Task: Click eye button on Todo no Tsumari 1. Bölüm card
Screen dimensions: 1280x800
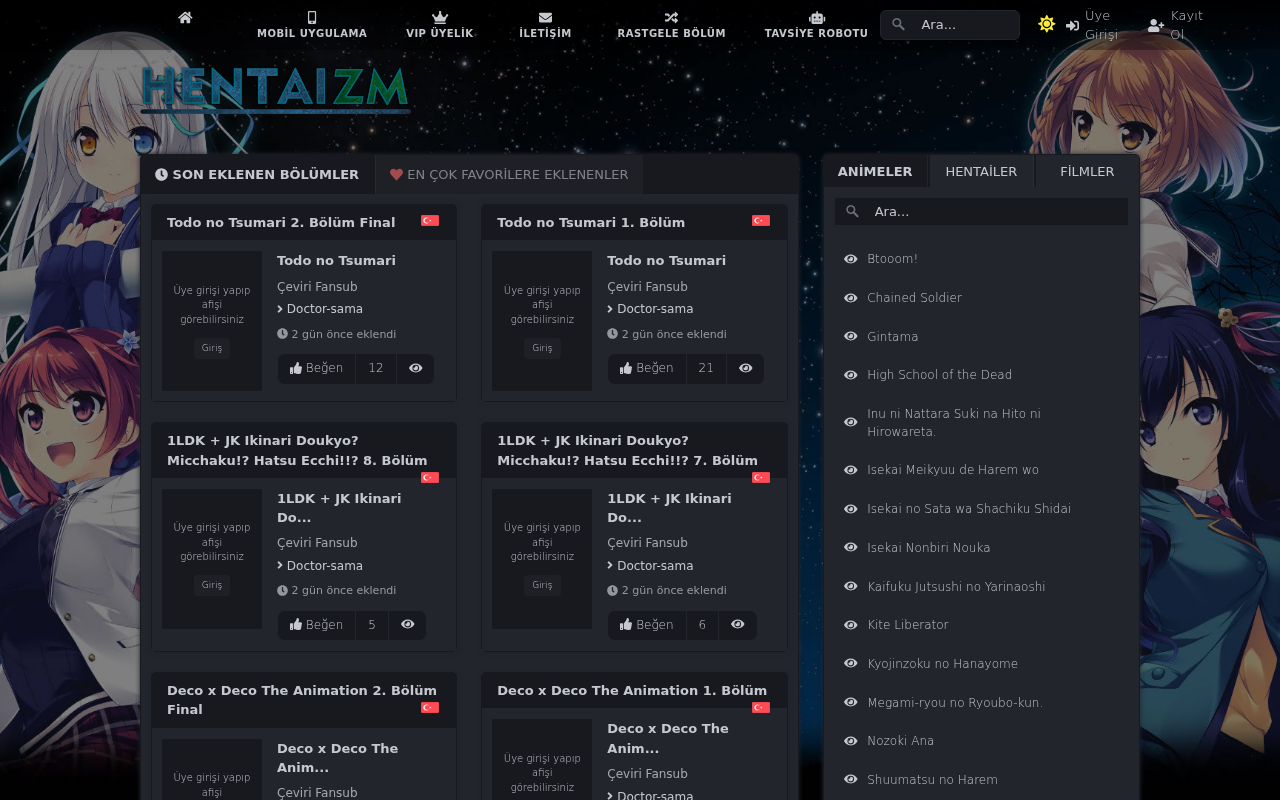Action: point(745,368)
